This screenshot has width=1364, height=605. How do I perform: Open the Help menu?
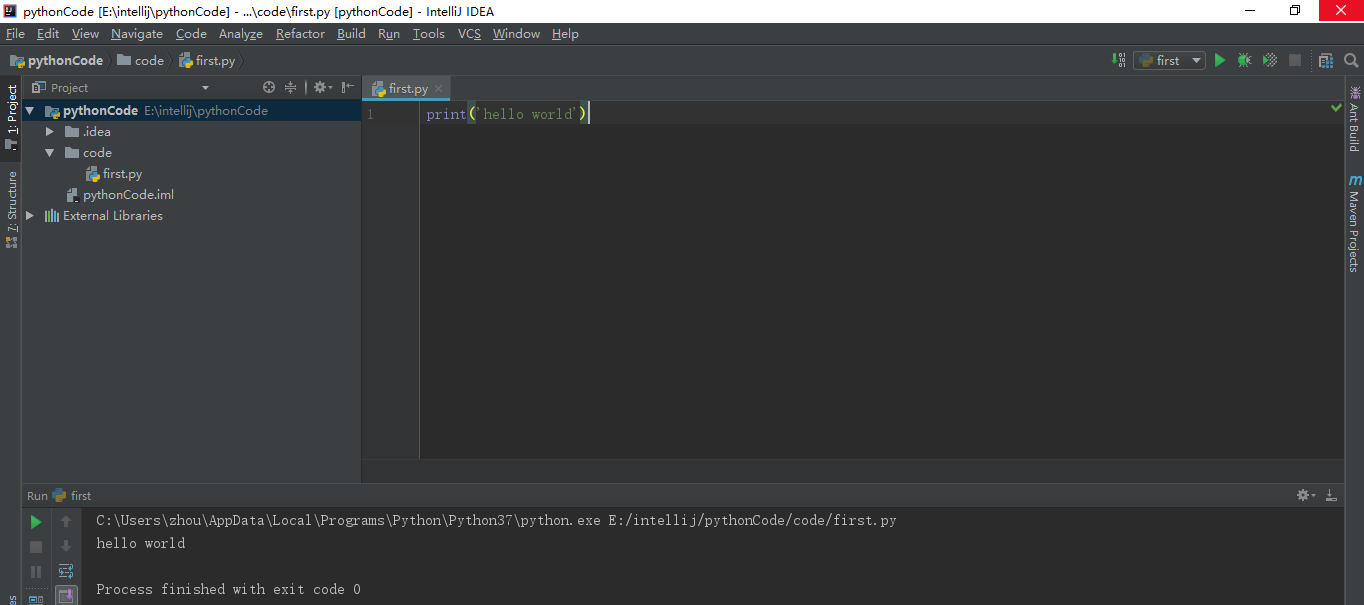[x=565, y=33]
